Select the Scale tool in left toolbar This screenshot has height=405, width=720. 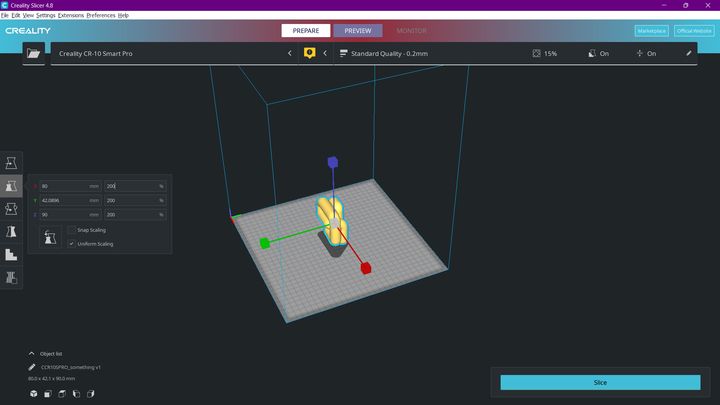(11, 186)
